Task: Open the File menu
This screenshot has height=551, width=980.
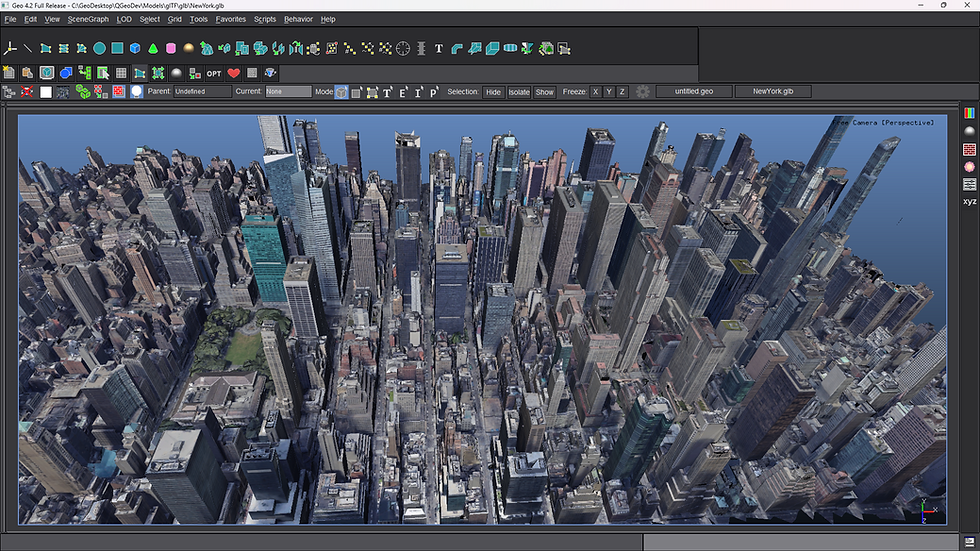Action: pos(11,19)
